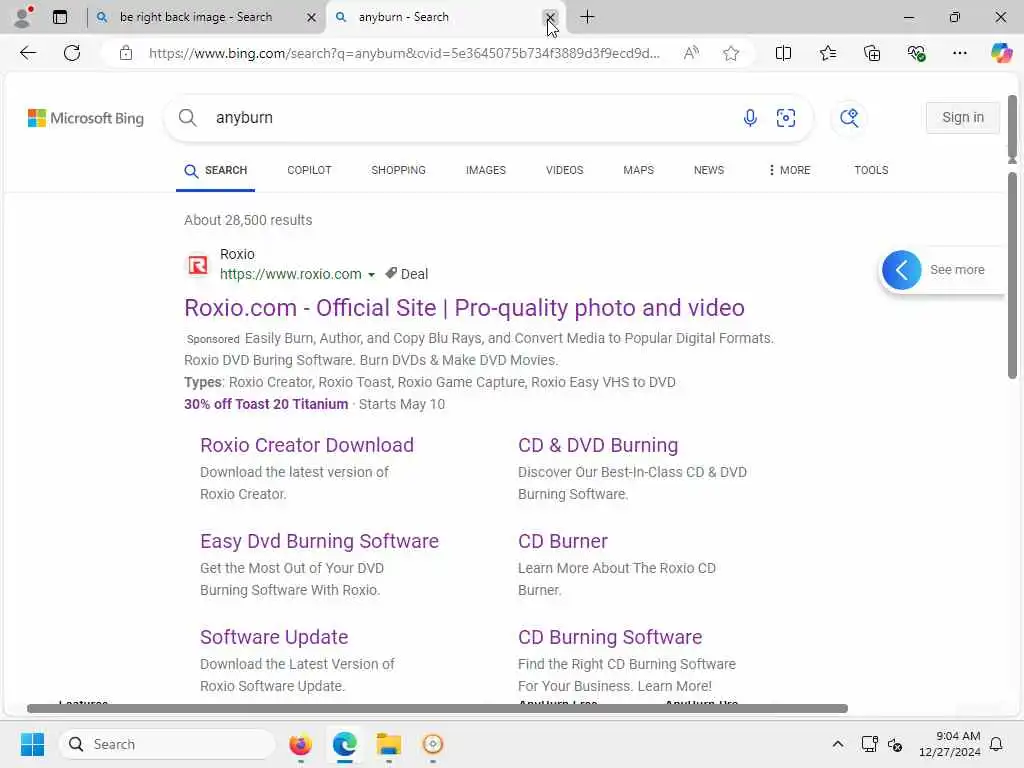Open CD Burner link
The image size is (1024, 768).
562,541
